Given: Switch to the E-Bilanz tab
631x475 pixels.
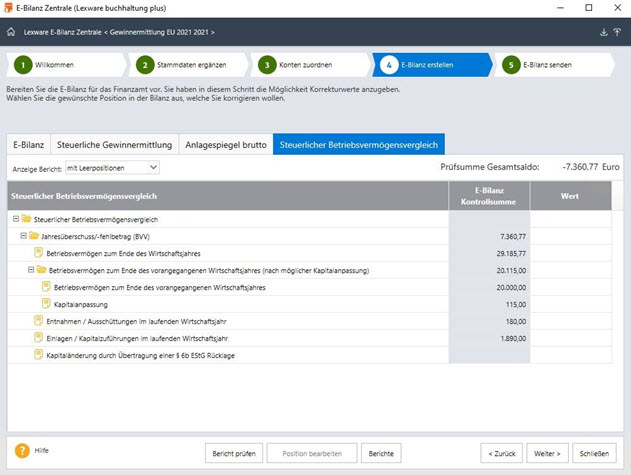Looking at the screenshot, I should click(29, 145).
